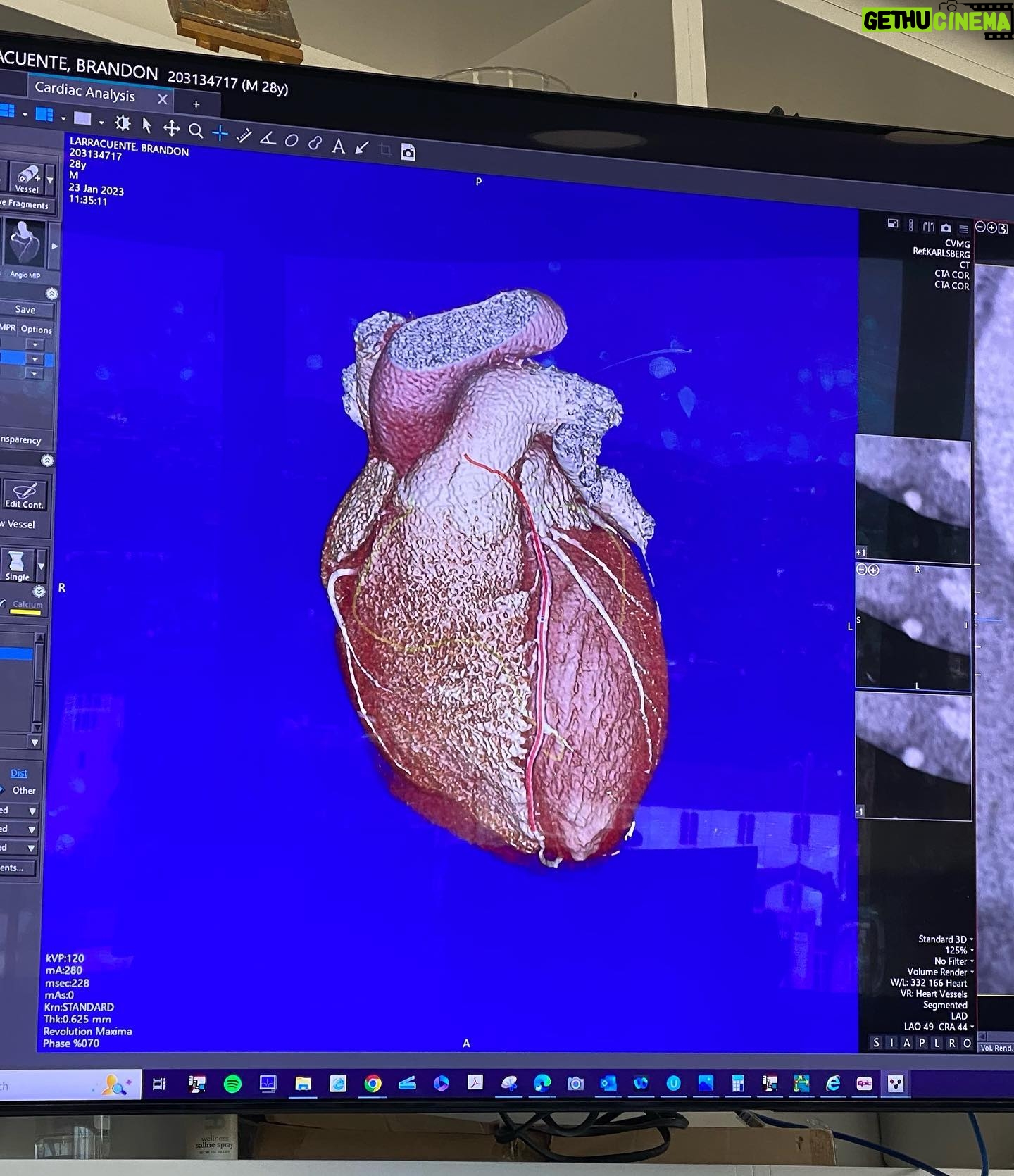Click the Options button

click(x=37, y=329)
